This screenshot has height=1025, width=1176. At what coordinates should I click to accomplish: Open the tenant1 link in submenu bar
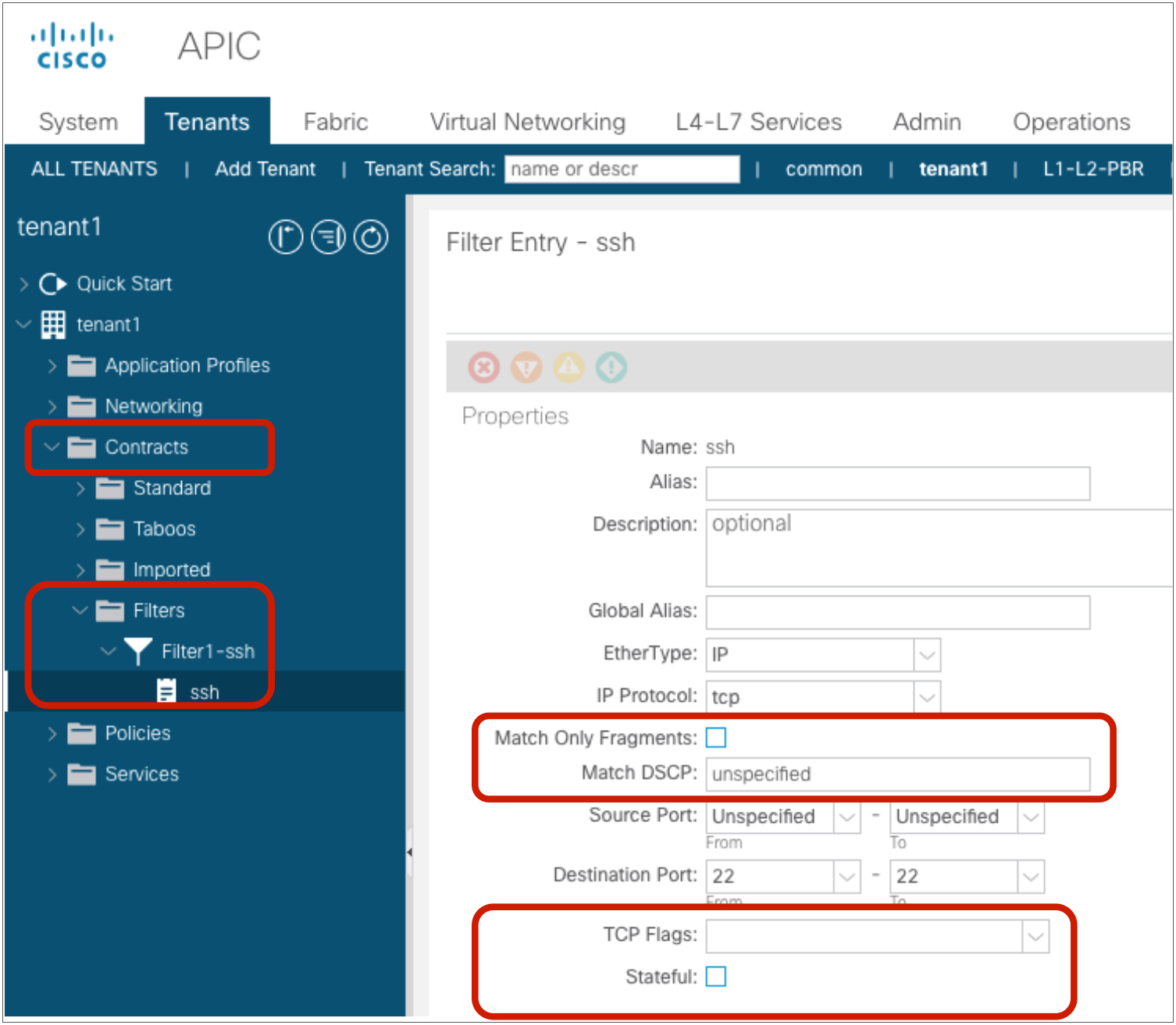(953, 169)
